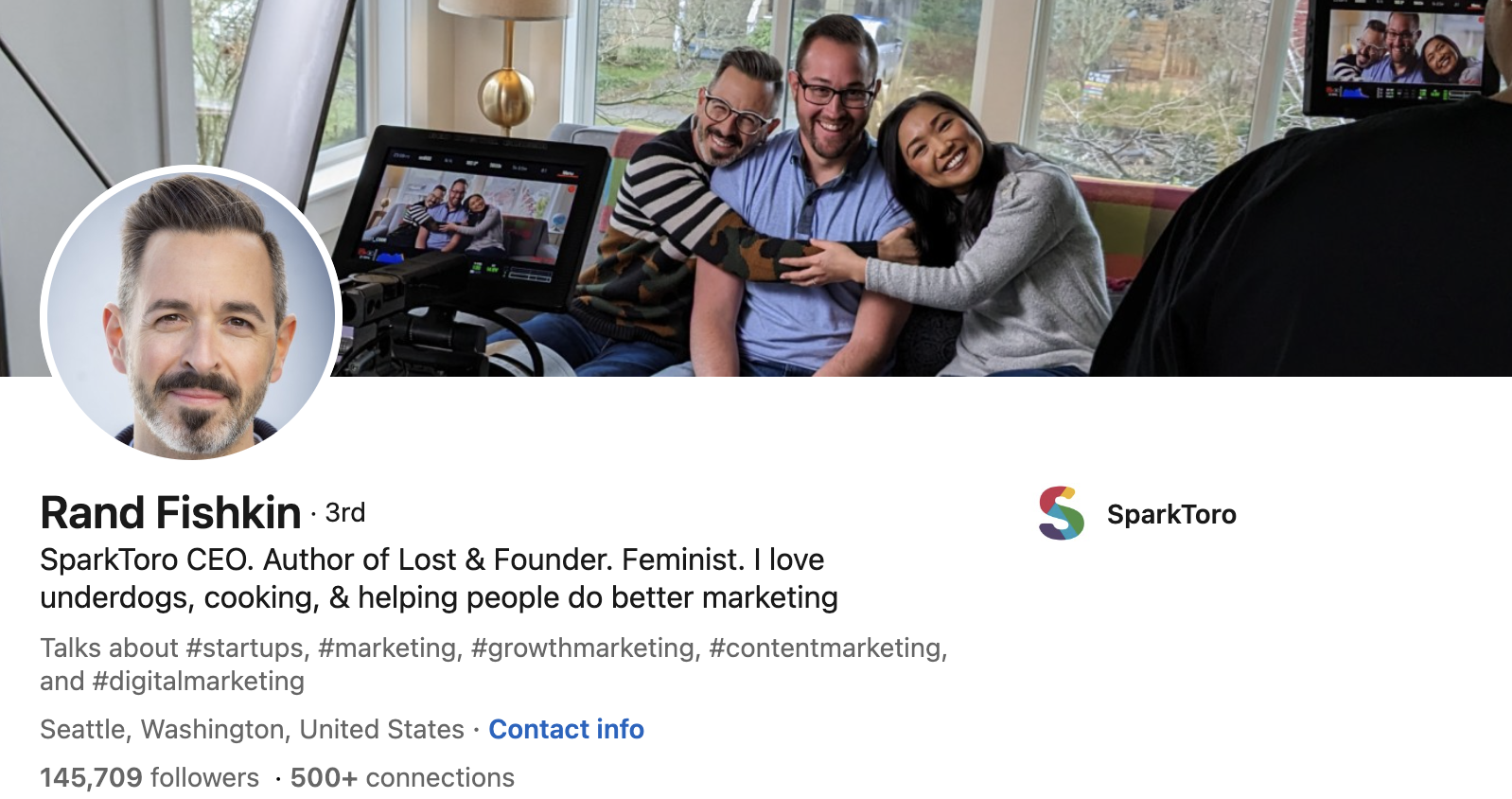Viewport: 1512px width, 799px height.
Task: View the 500+ connections link
Action: pos(402,777)
